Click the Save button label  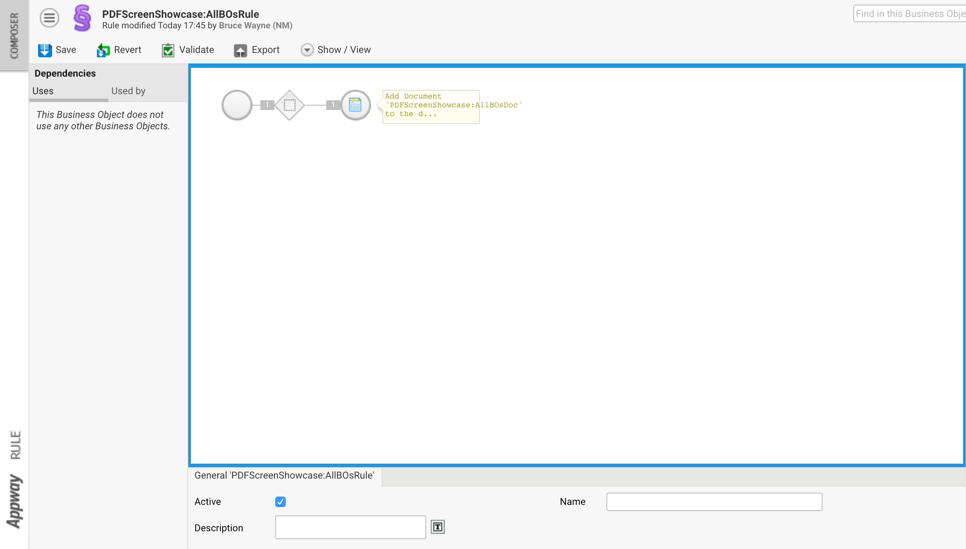click(x=66, y=50)
